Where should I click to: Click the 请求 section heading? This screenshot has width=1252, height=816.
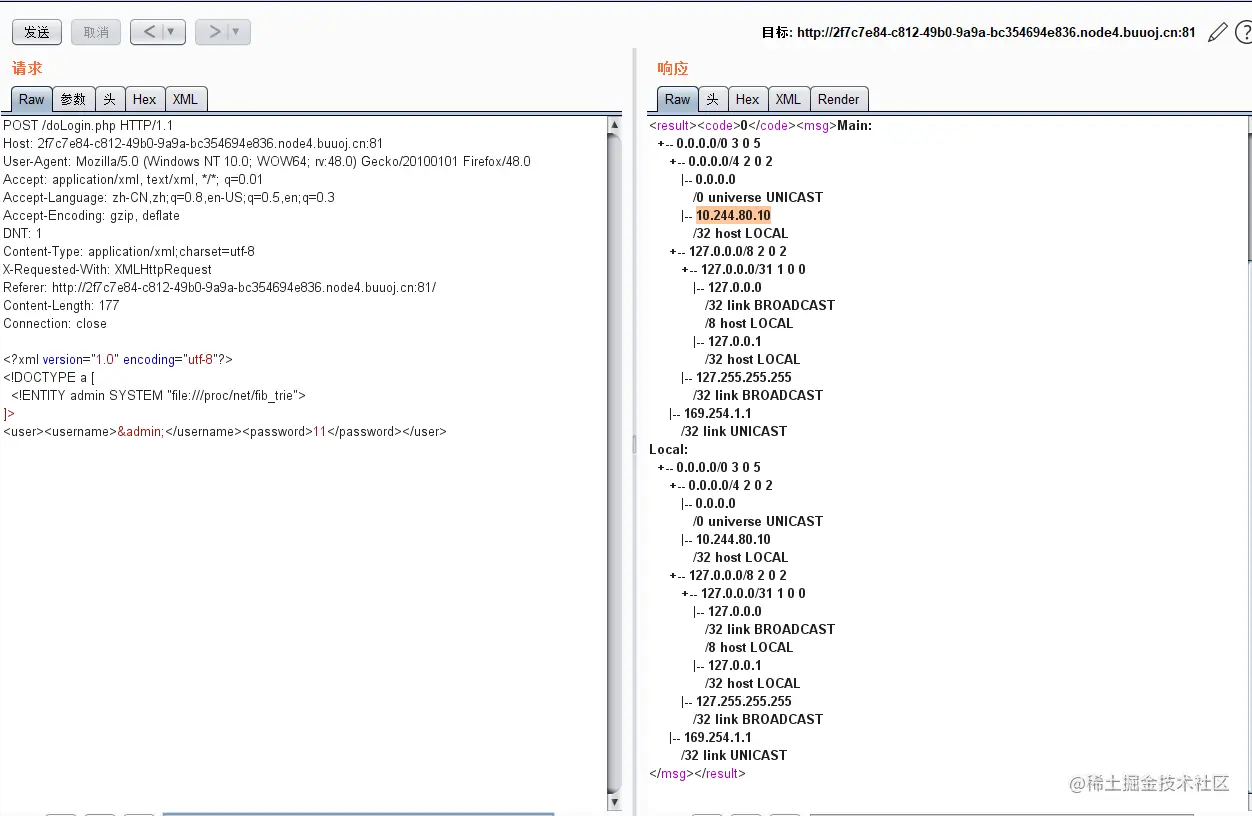click(x=28, y=68)
